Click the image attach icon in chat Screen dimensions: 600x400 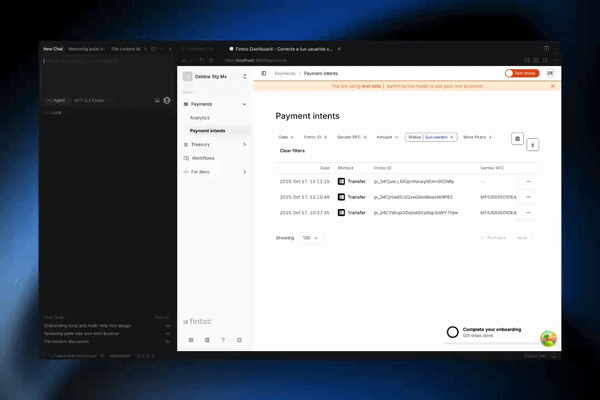click(x=157, y=100)
